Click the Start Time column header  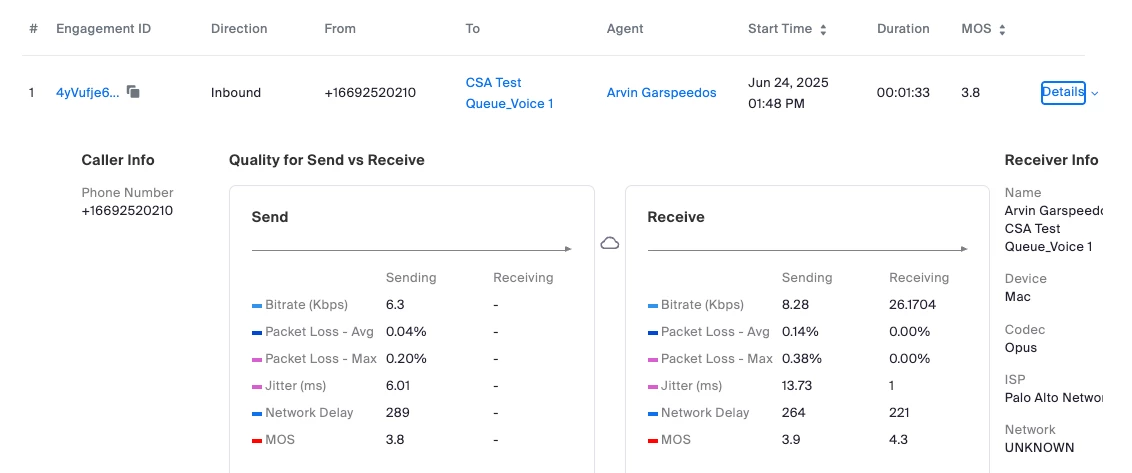click(x=779, y=29)
